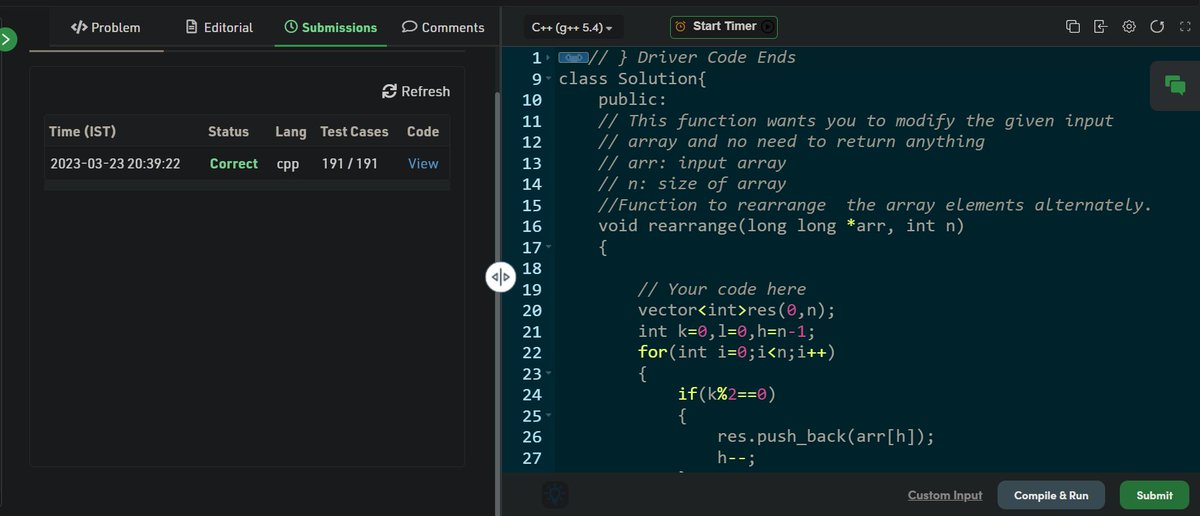This screenshot has height=516, width=1200.
Task: Click the '// Your code here' comment
Action: pyautogui.click(x=722, y=289)
